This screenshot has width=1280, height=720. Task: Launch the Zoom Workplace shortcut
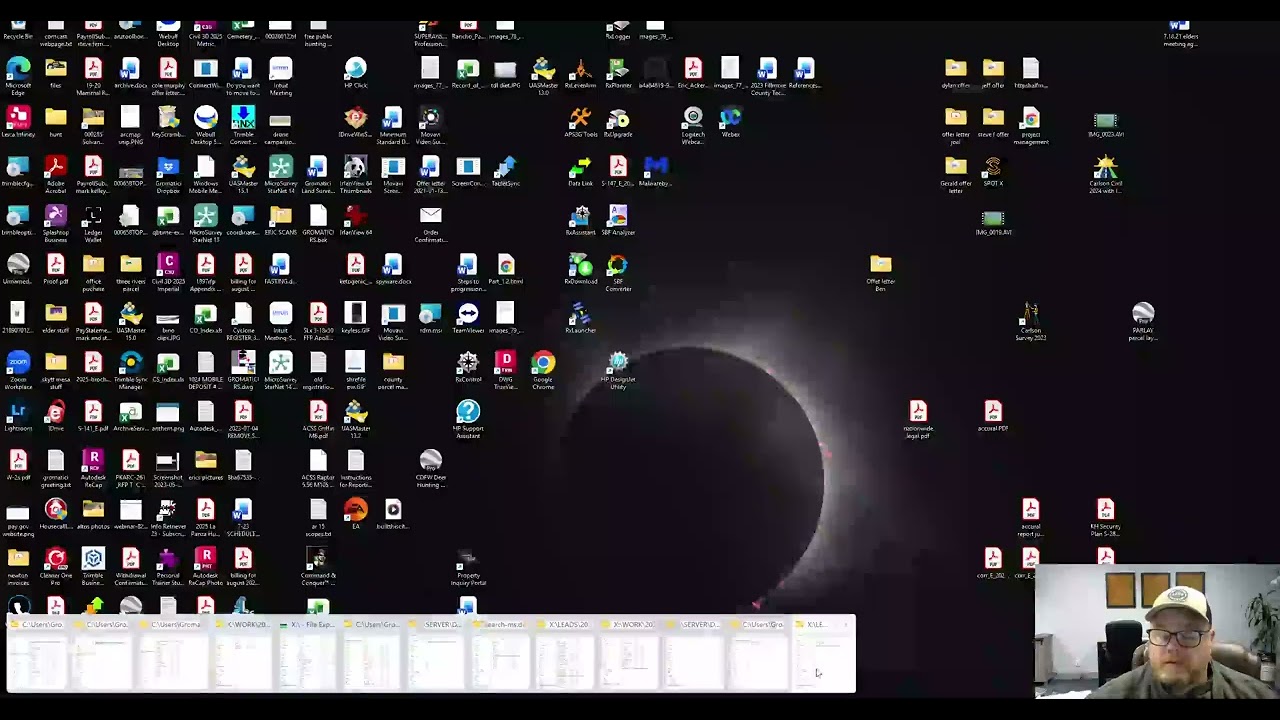[x=18, y=364]
